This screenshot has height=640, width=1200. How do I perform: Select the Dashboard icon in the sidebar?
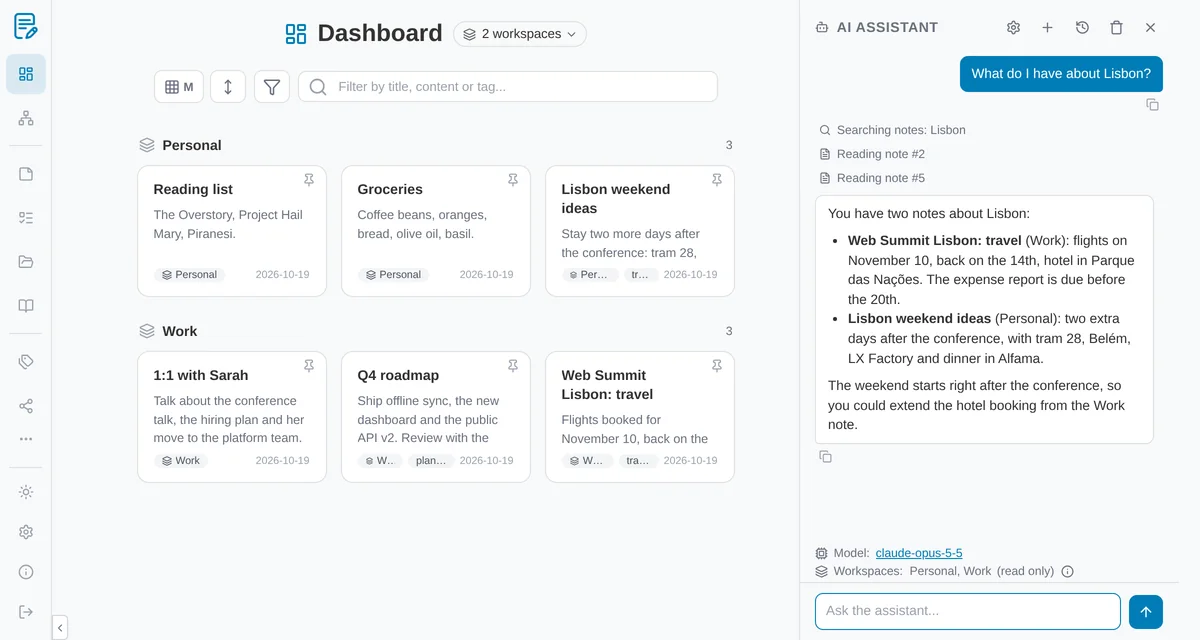pyautogui.click(x=26, y=74)
